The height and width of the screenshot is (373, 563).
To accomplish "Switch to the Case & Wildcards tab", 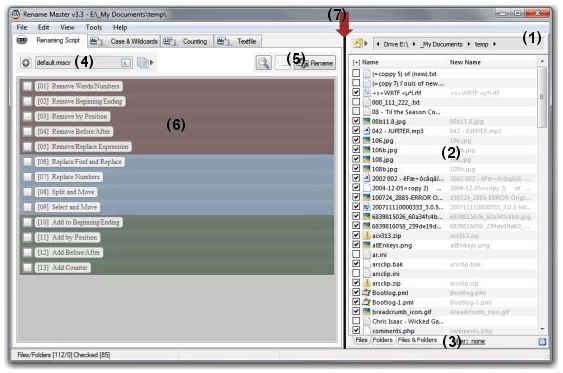I will point(124,41).
